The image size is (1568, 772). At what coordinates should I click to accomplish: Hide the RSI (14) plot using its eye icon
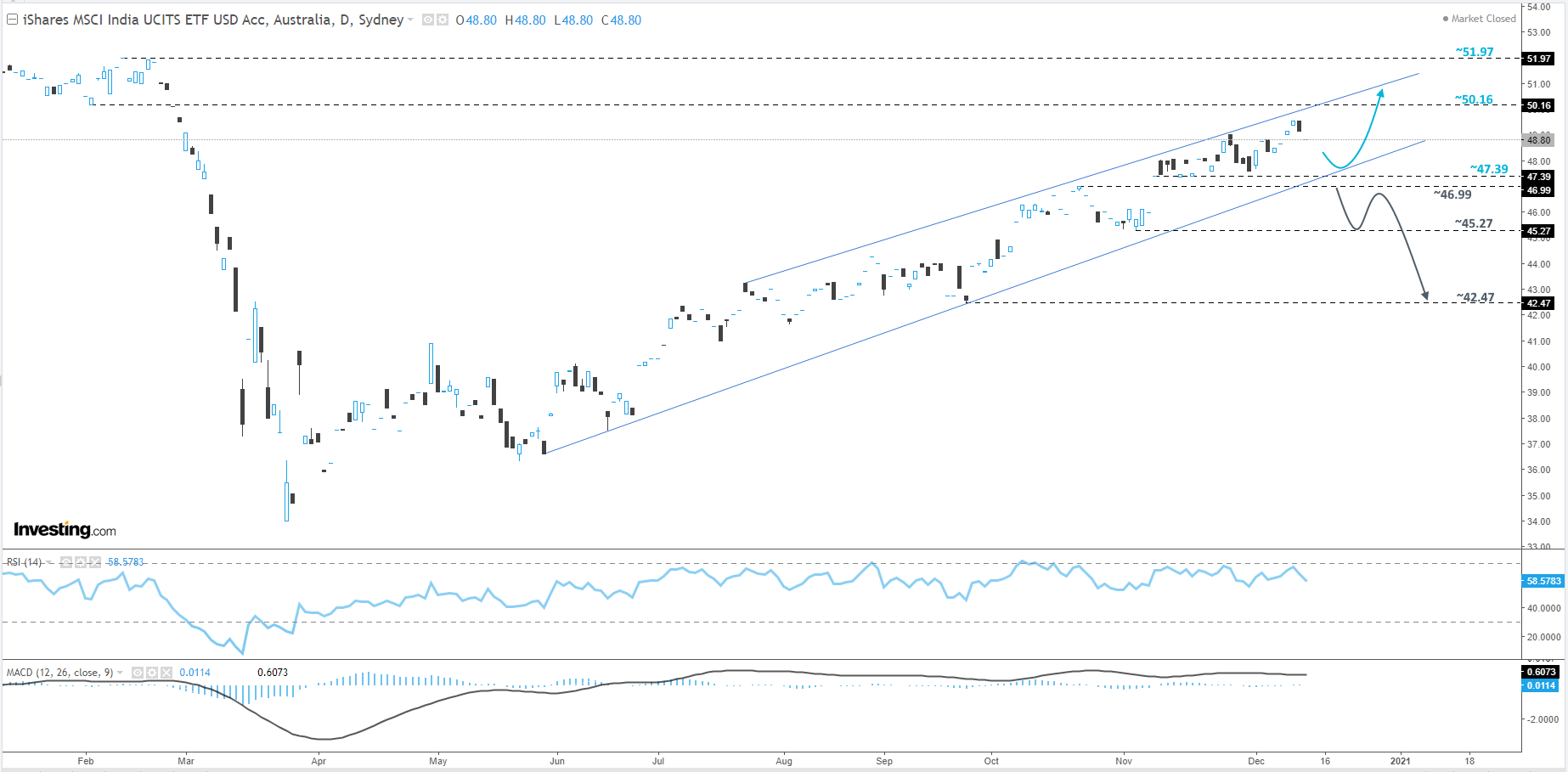point(65,562)
